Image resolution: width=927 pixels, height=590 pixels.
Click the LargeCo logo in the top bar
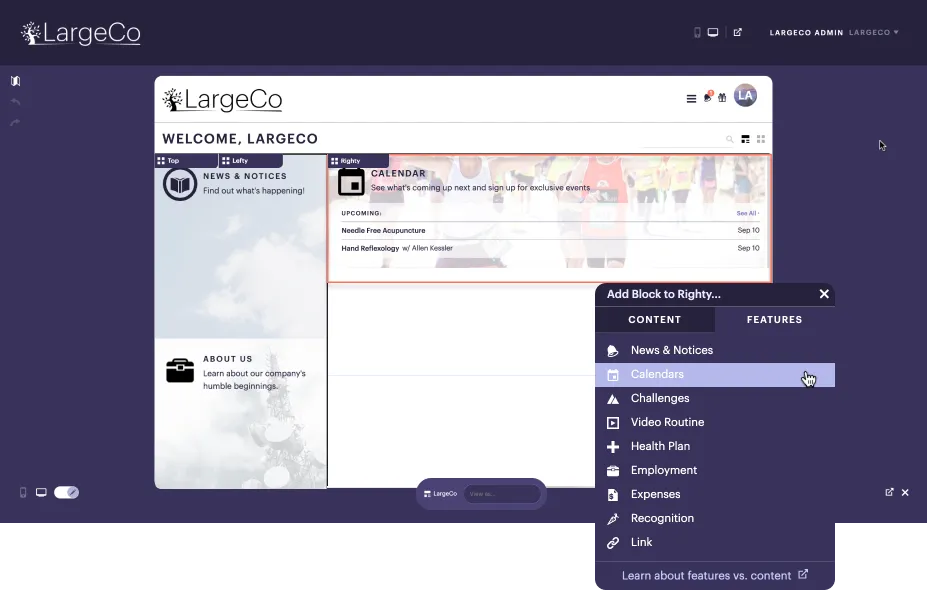pyautogui.click(x=81, y=33)
